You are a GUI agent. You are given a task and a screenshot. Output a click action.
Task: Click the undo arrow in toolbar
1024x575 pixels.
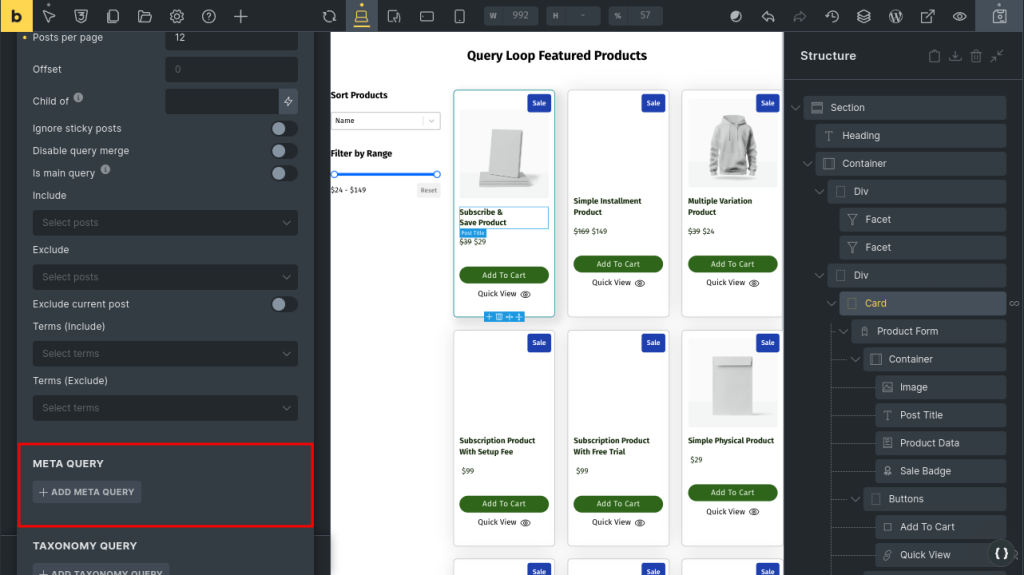click(767, 16)
